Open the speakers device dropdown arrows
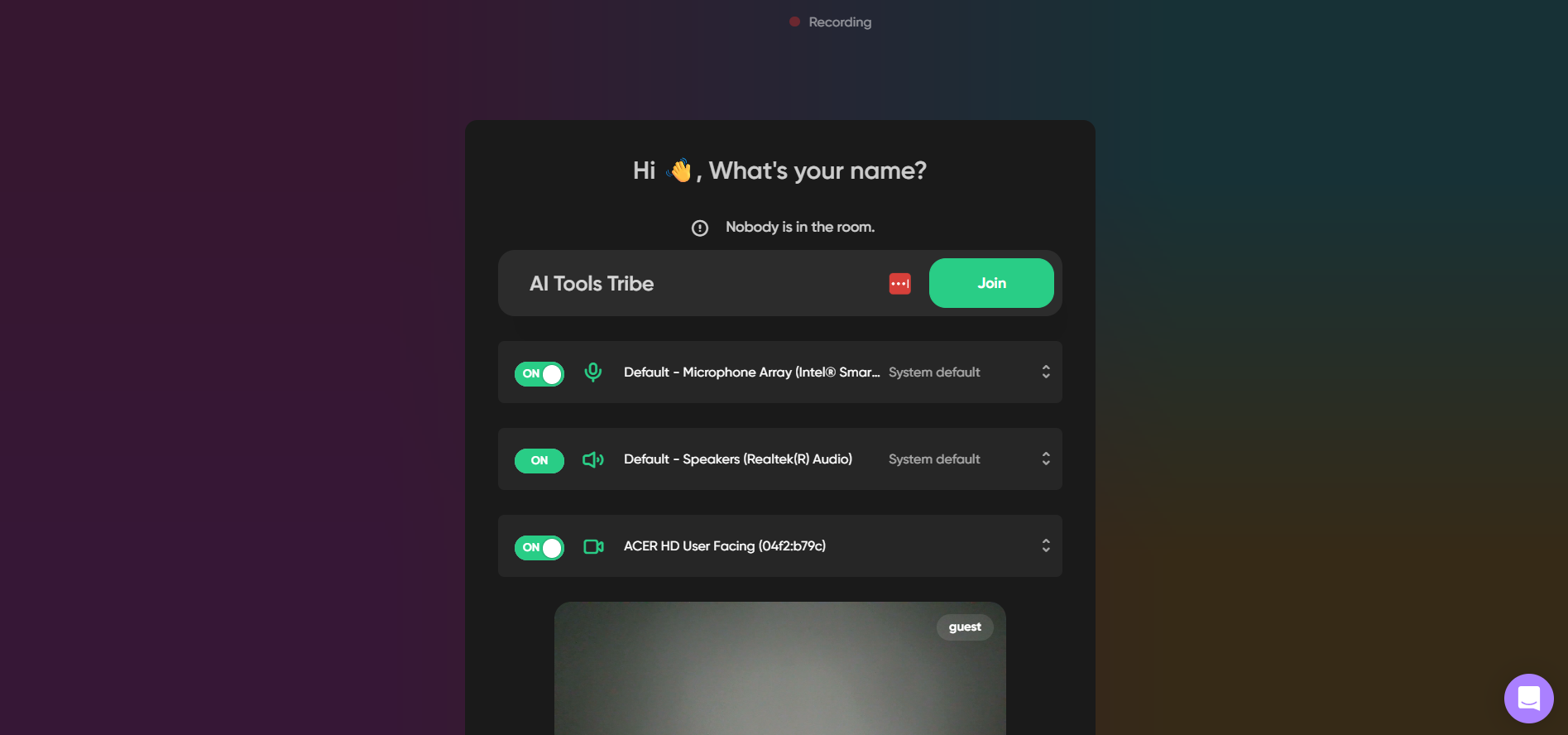1568x735 pixels. [x=1046, y=459]
